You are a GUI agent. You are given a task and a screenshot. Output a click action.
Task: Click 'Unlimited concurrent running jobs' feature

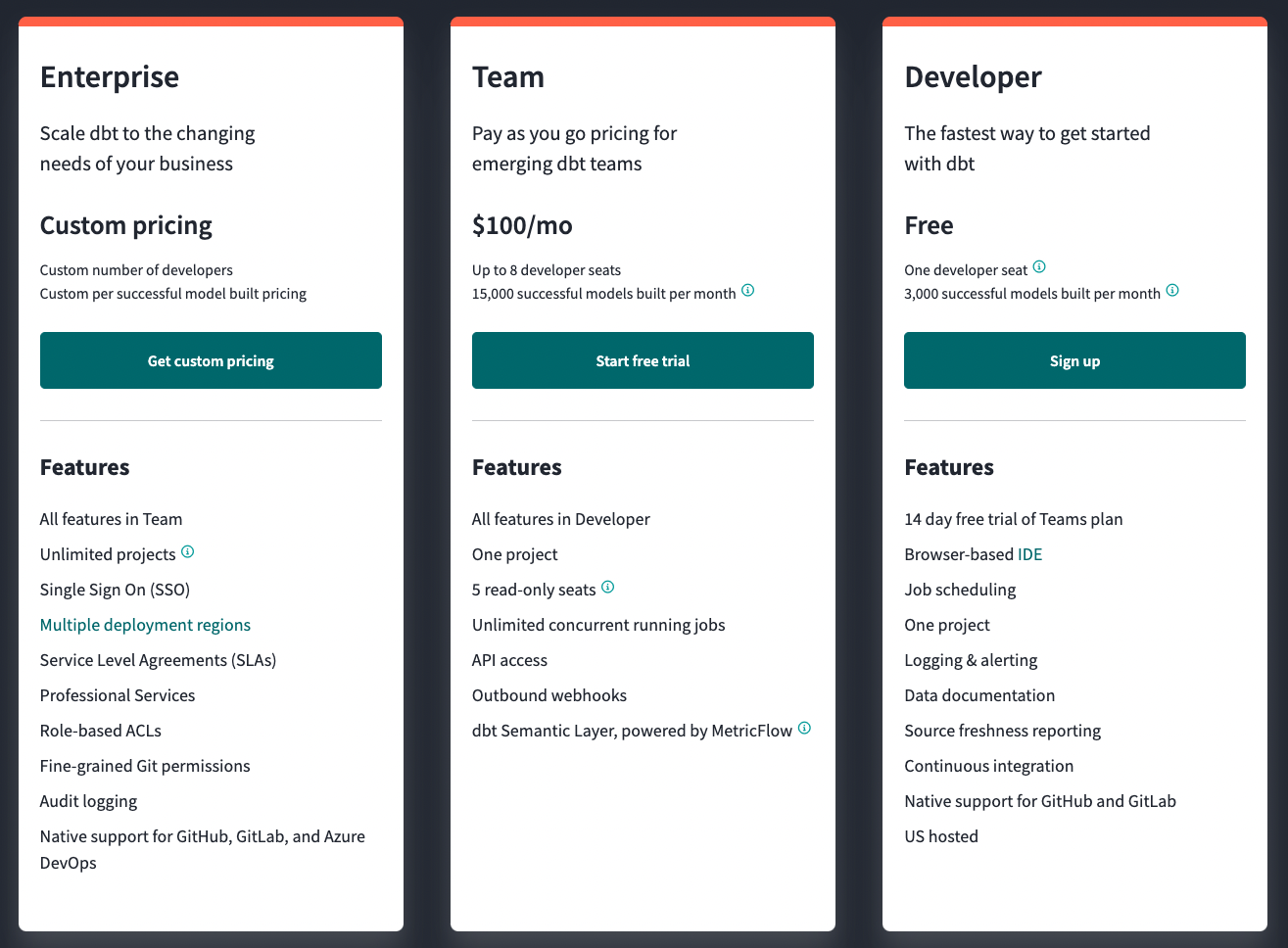pos(598,625)
